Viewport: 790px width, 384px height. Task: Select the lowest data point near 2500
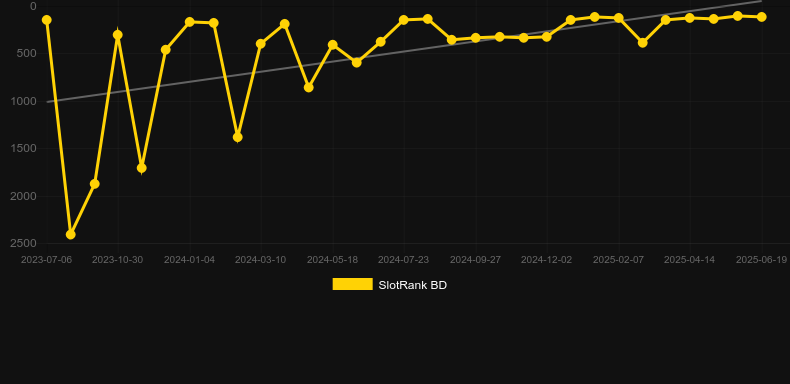pos(71,234)
